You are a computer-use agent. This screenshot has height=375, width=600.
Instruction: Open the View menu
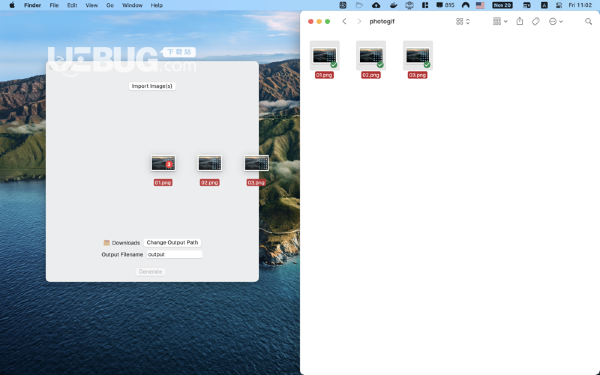tap(91, 5)
